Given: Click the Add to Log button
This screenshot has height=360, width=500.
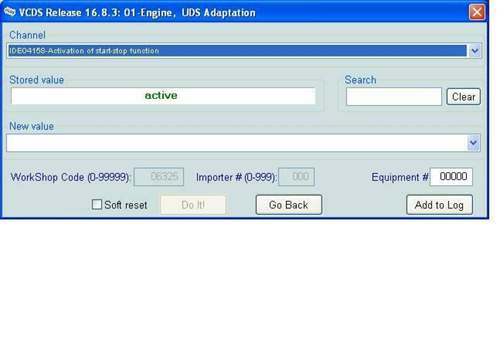Looking at the screenshot, I should pyautogui.click(x=439, y=205).
